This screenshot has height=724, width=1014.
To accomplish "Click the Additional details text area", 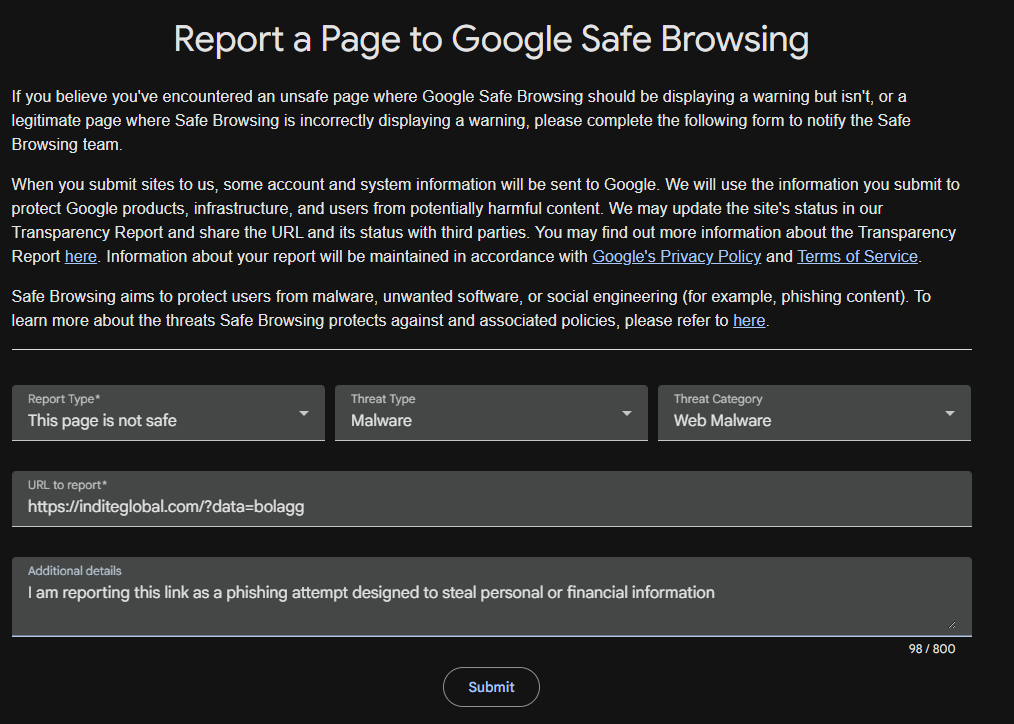I will tap(491, 596).
